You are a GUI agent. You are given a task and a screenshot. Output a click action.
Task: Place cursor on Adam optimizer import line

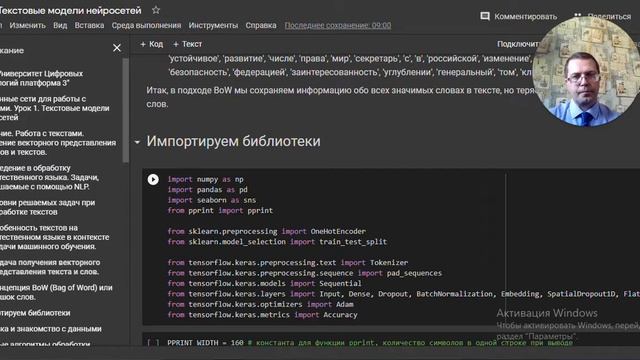point(260,304)
